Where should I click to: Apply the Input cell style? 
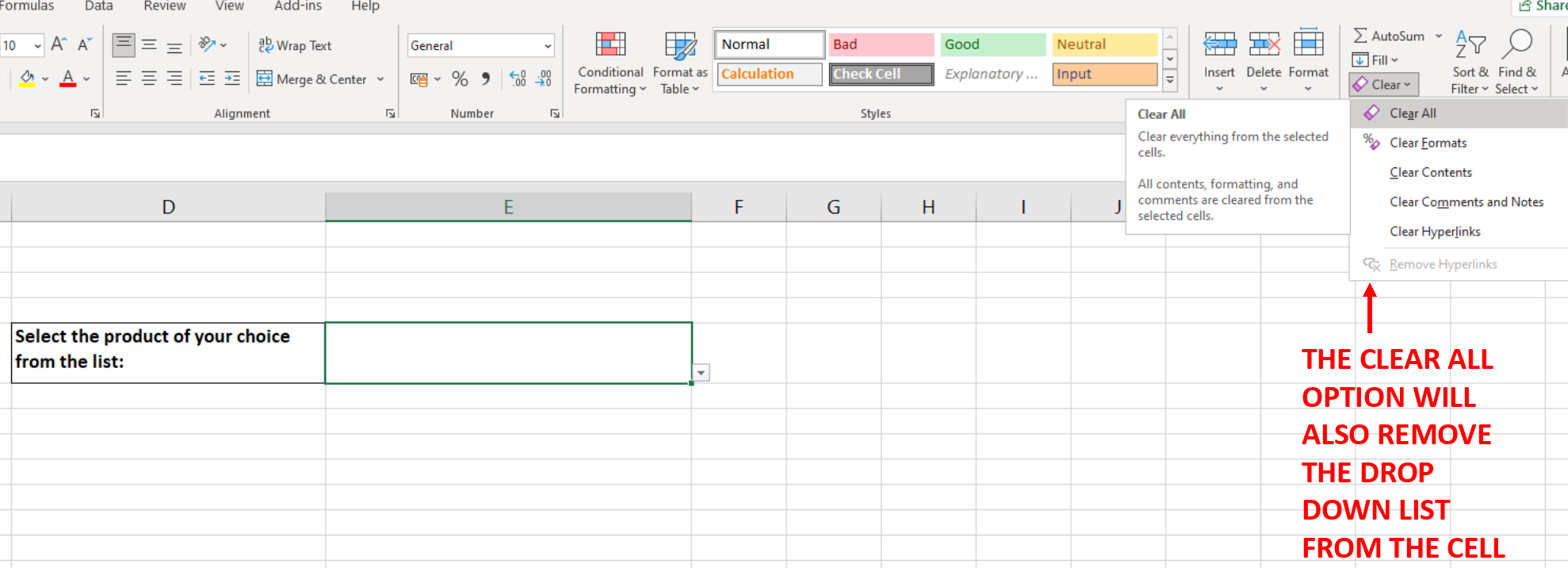pyautogui.click(x=1105, y=74)
